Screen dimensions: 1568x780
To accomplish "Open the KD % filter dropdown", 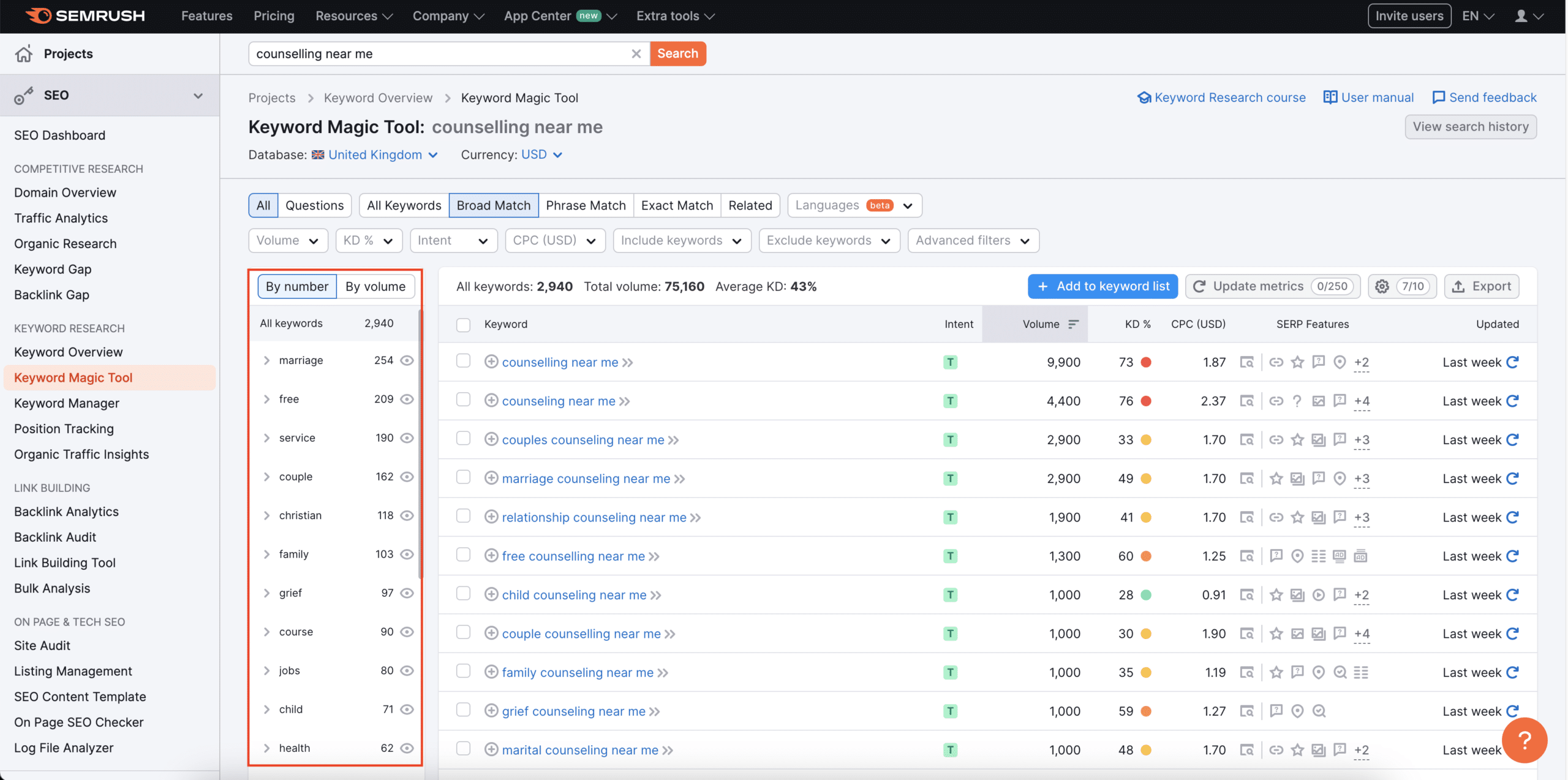I will 369,240.
